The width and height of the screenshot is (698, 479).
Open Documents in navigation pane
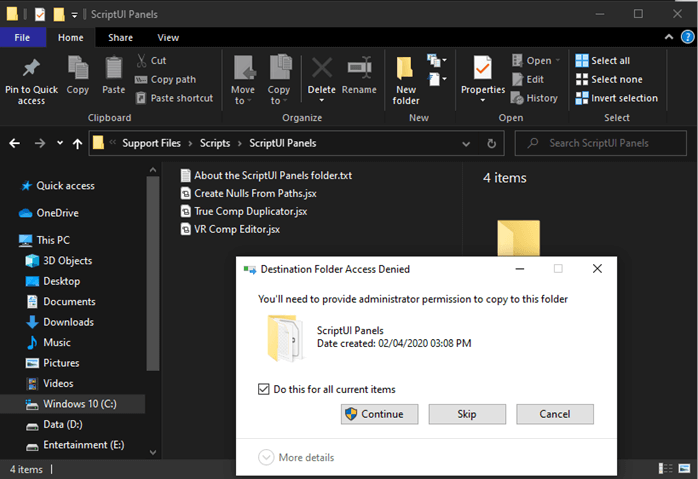tap(61, 301)
